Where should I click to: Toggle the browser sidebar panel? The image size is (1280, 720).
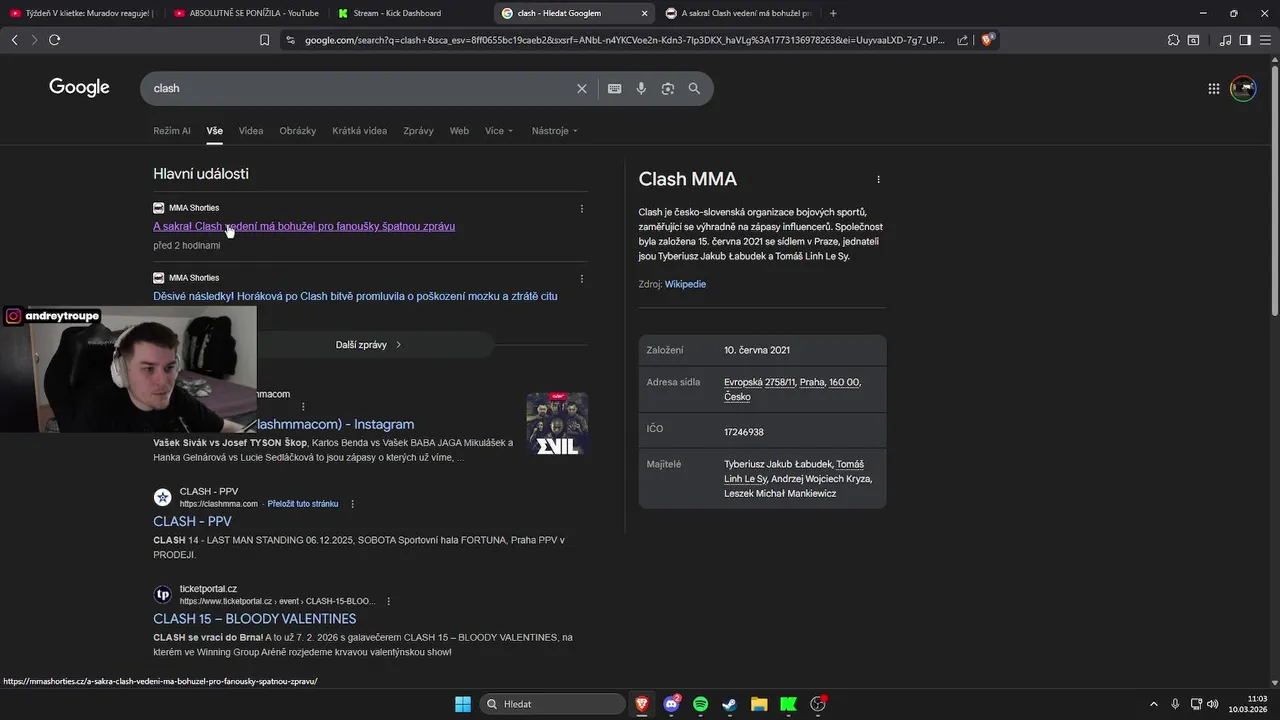[1245, 40]
